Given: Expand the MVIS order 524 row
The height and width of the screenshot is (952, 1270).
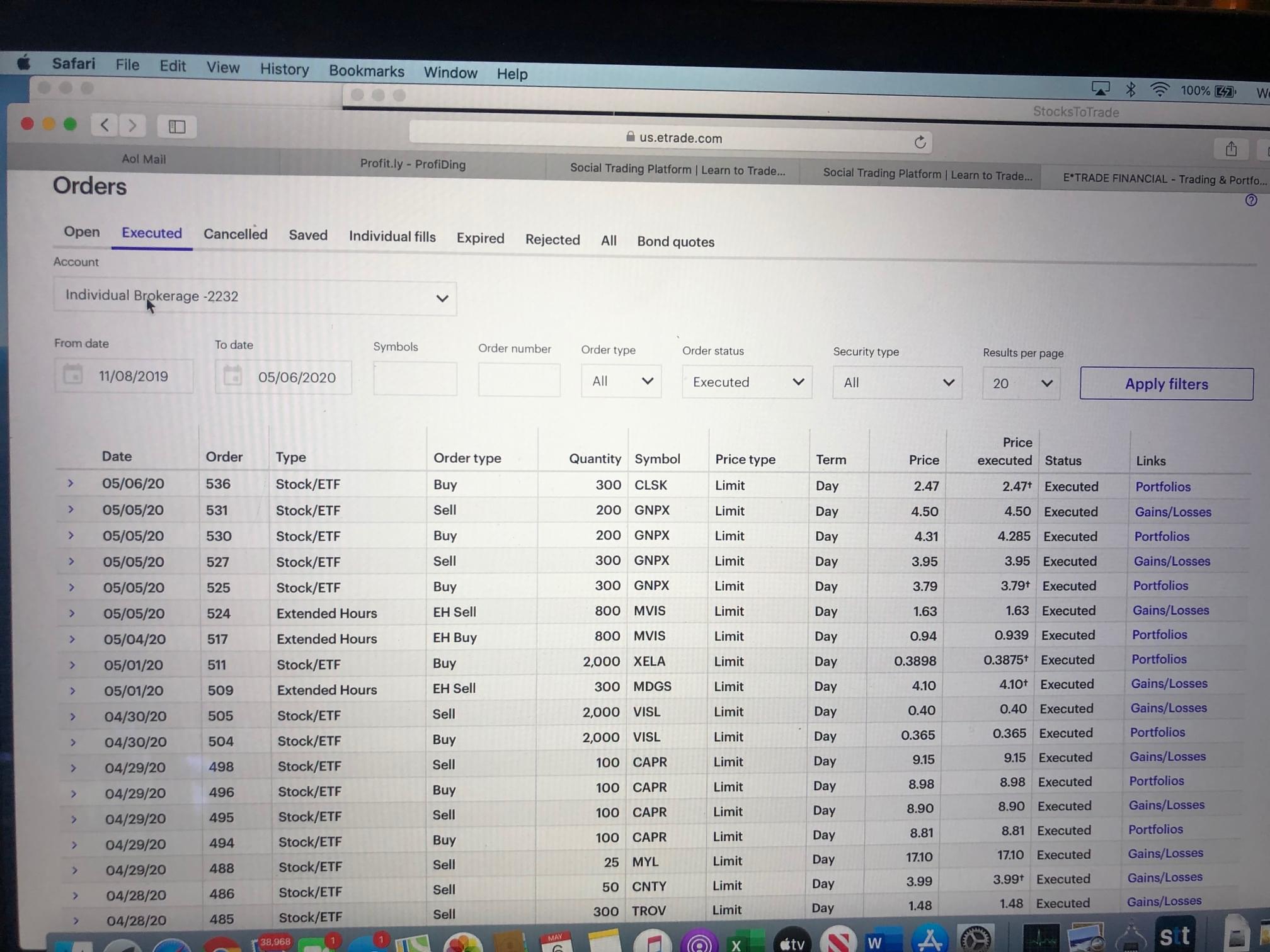Looking at the screenshot, I should (72, 613).
